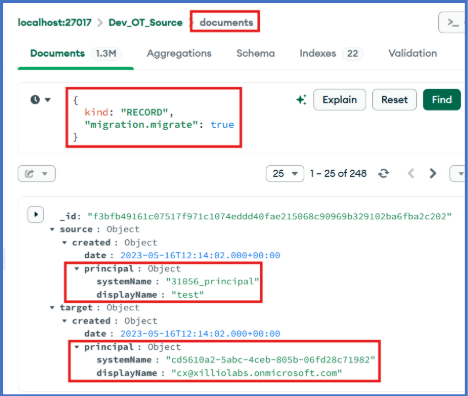
Task: Open query history clock dropdown
Action: point(40,100)
